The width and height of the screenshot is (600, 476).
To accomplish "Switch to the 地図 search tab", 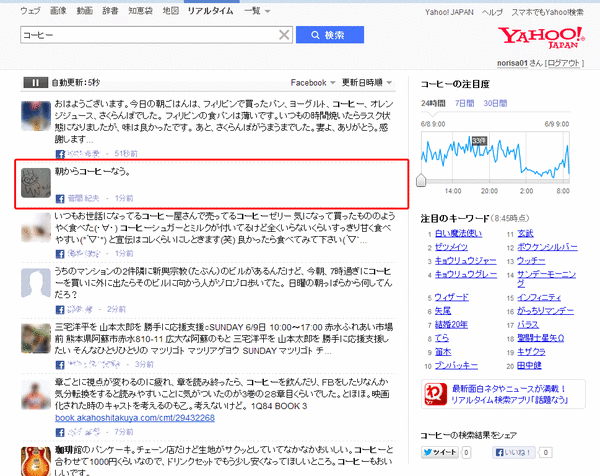I will click(170, 11).
